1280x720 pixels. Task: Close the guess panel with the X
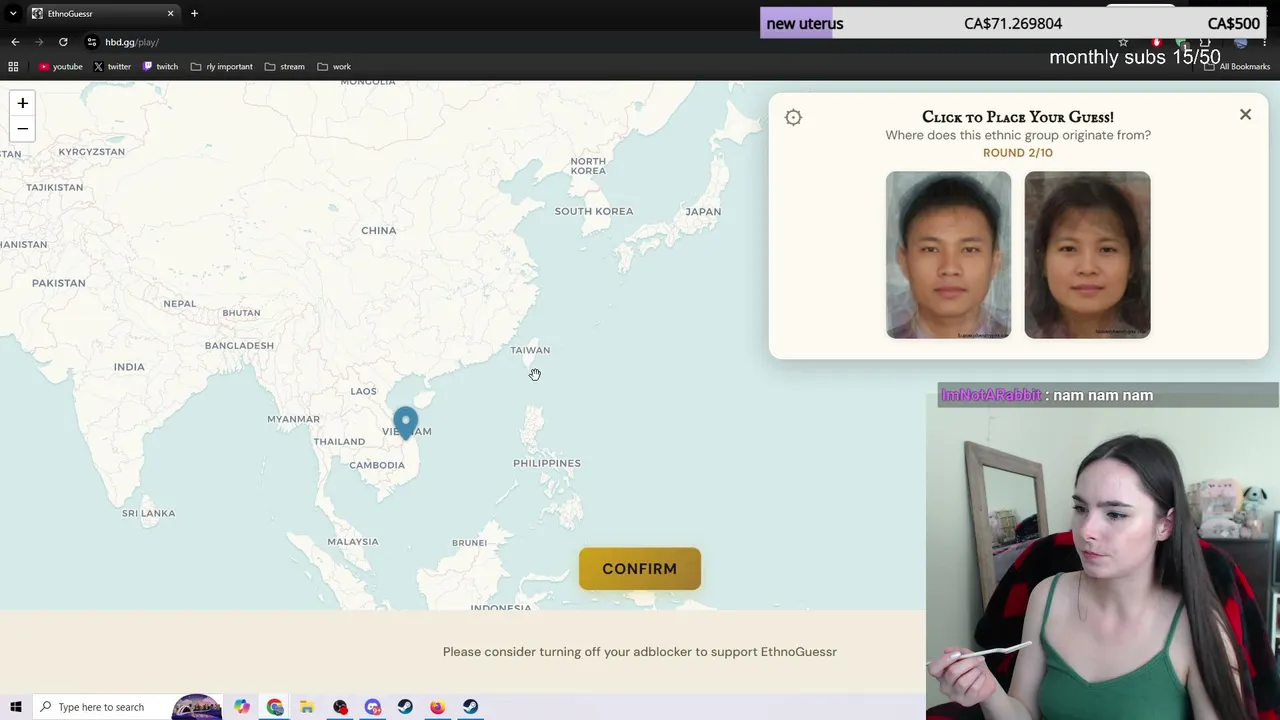tap(1245, 115)
